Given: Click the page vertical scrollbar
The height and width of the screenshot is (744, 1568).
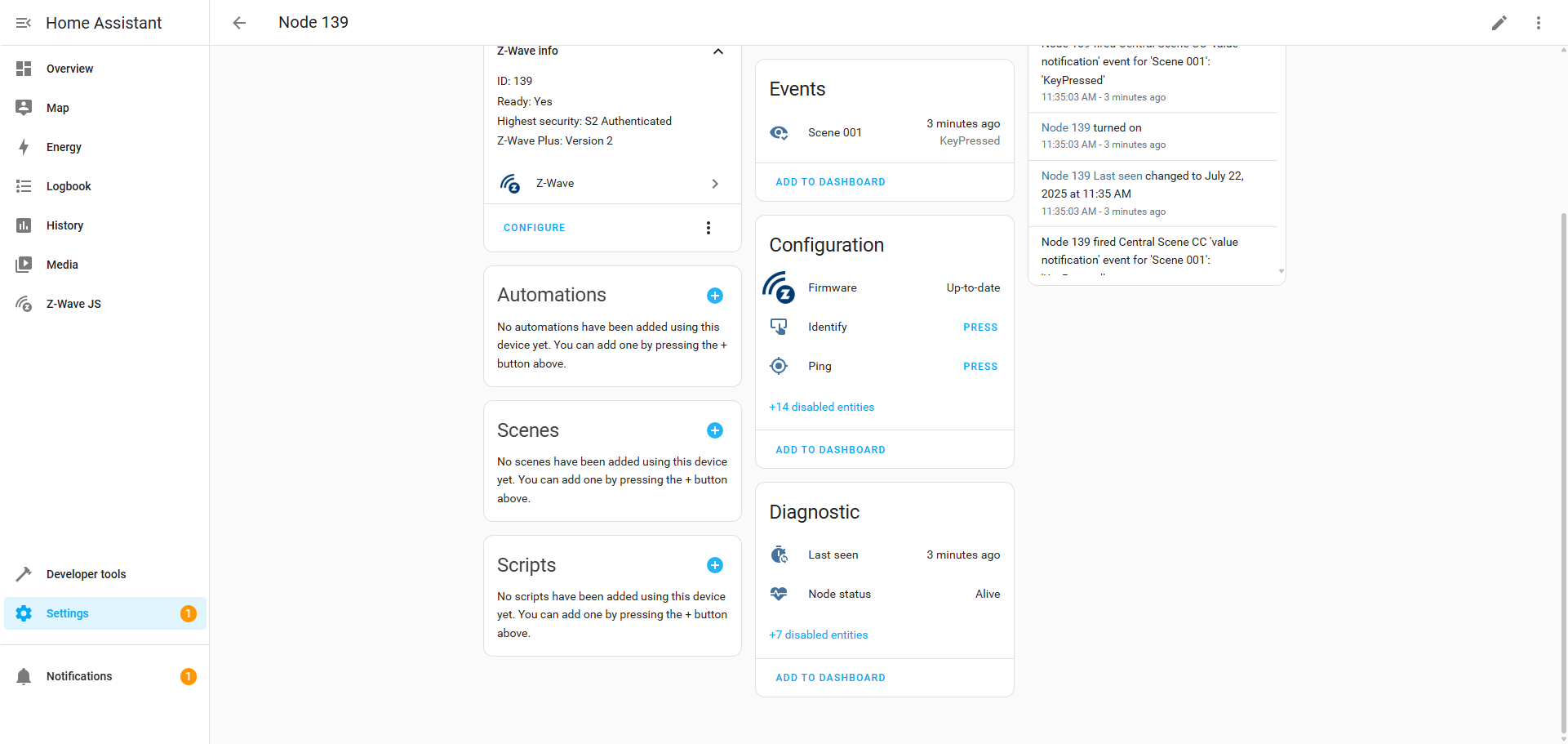Looking at the screenshot, I should click(x=1563, y=474).
